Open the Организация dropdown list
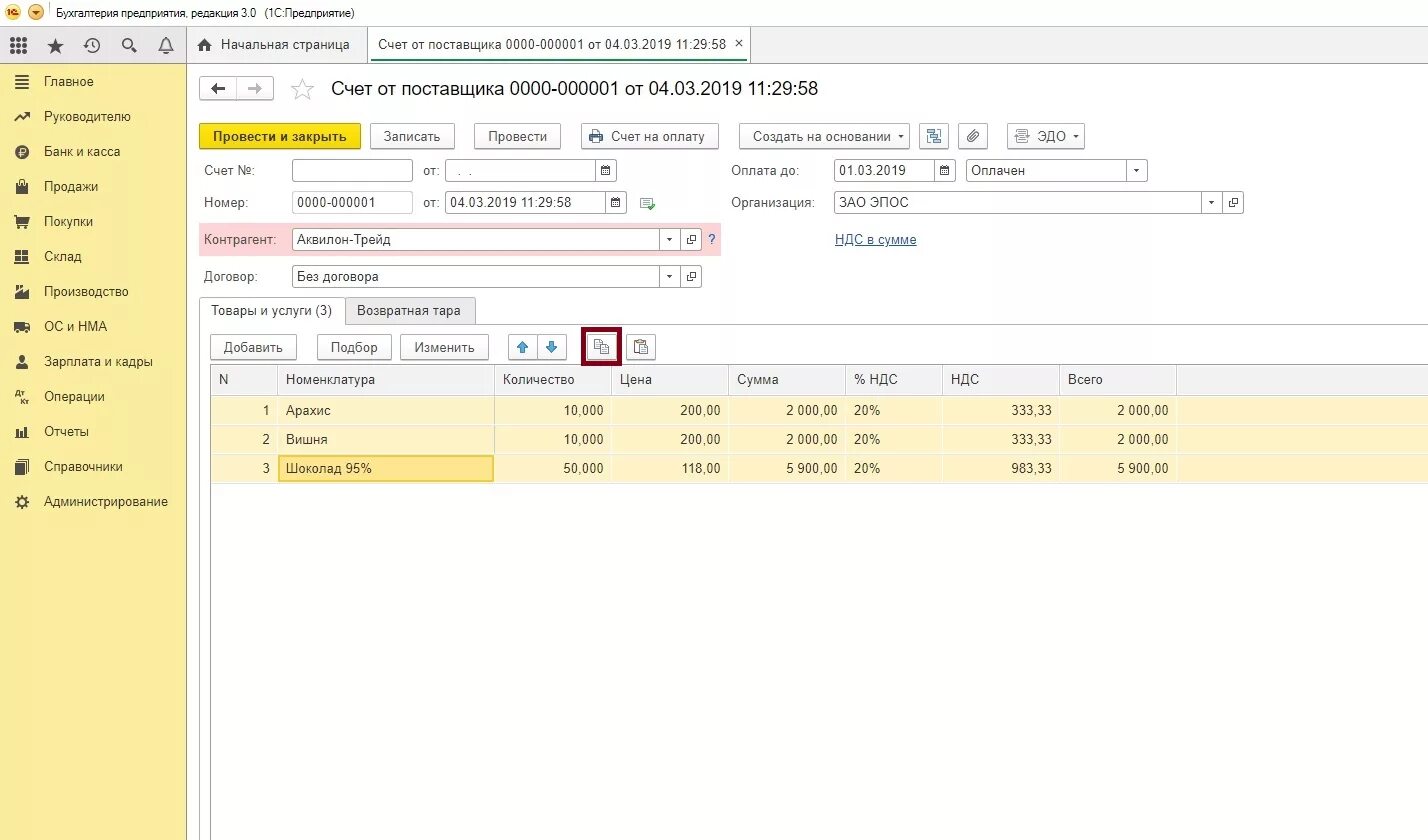The width and height of the screenshot is (1428, 840). coord(1212,202)
